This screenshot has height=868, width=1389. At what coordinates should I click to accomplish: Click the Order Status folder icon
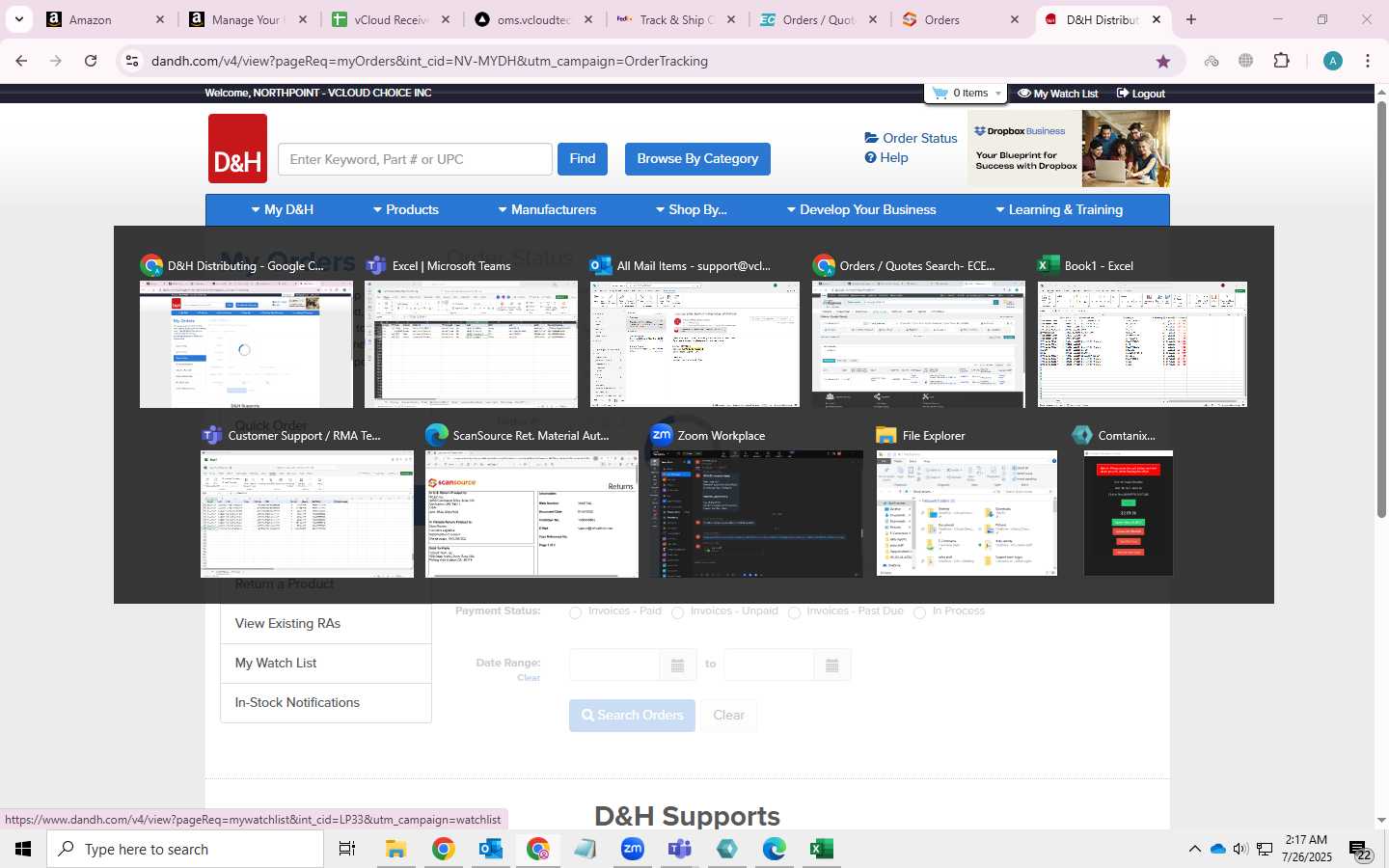point(872,138)
